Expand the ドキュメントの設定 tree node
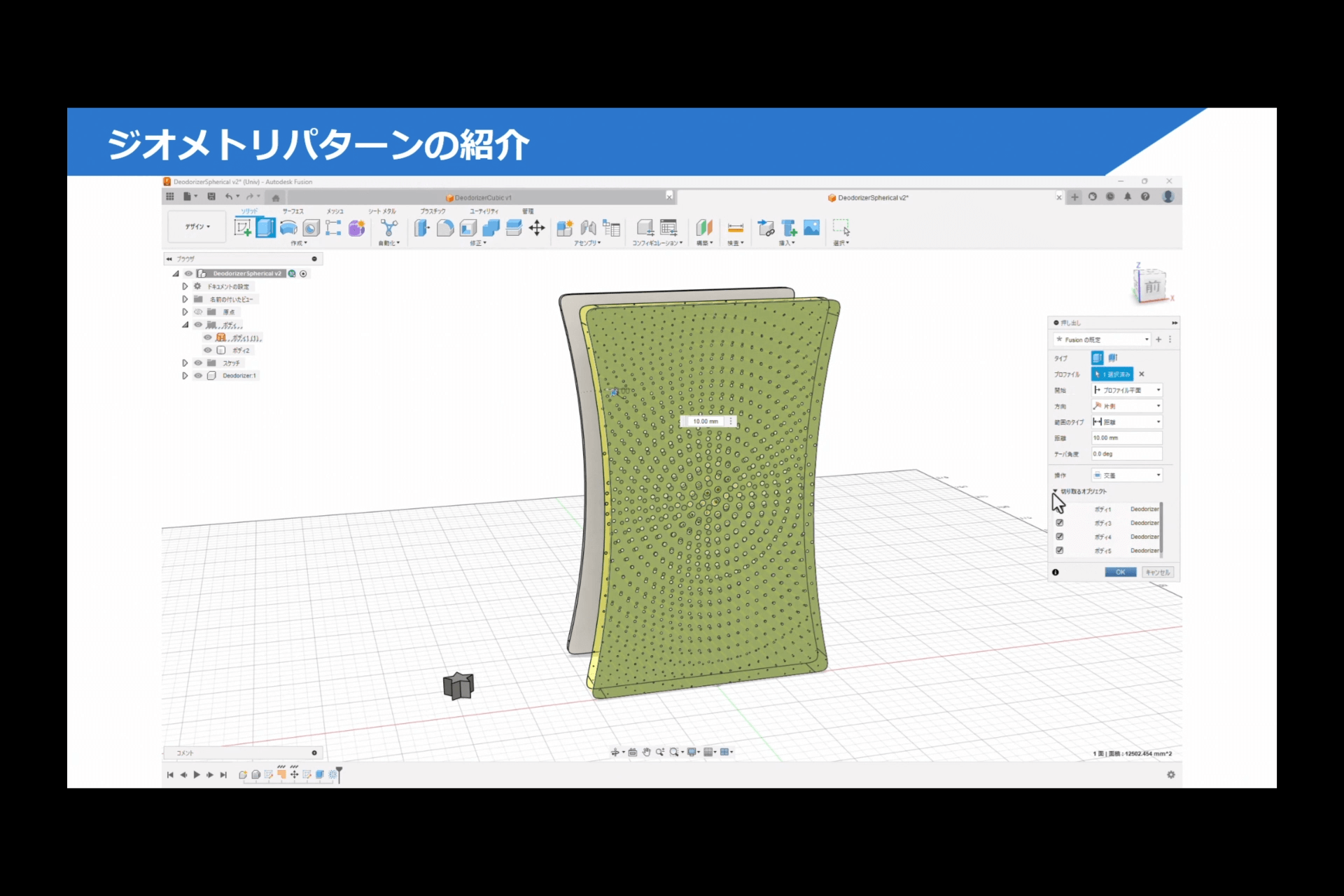The image size is (1344, 896). click(x=185, y=286)
